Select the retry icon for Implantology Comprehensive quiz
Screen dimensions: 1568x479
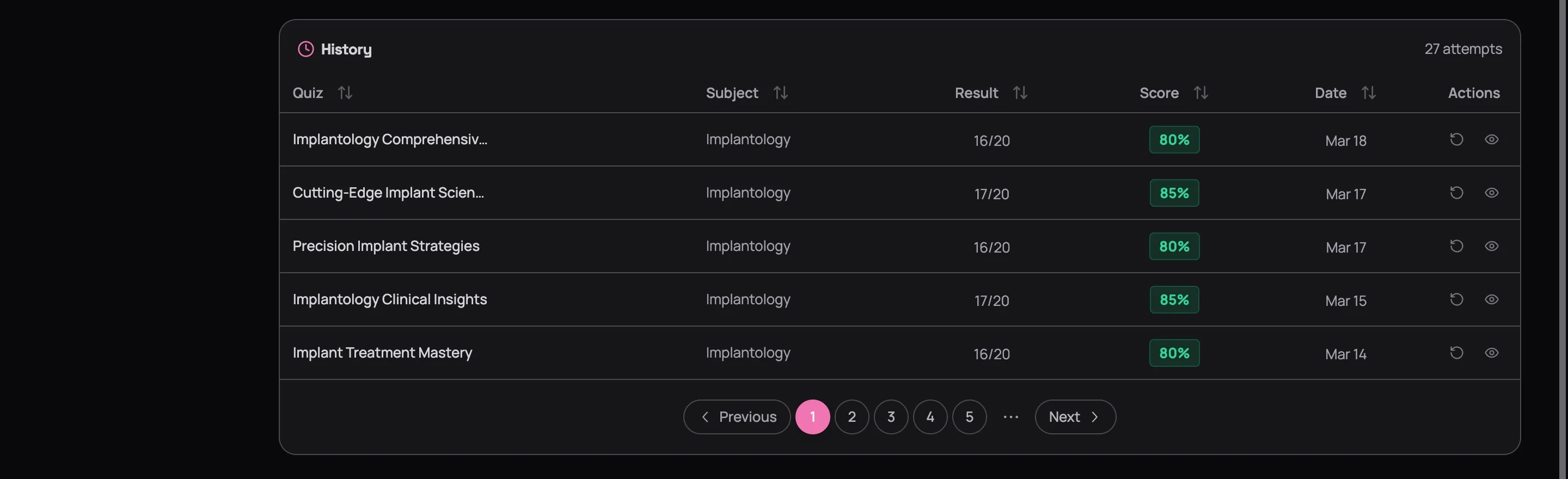pyautogui.click(x=1456, y=139)
